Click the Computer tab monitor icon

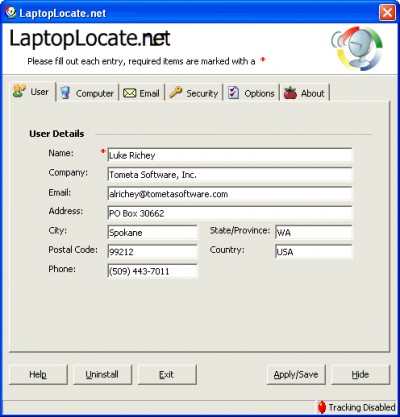coord(65,93)
